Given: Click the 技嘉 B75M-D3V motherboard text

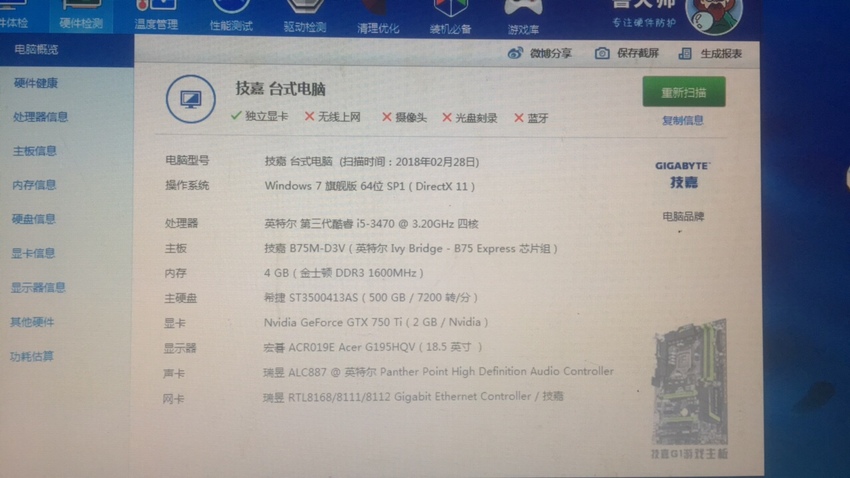Looking at the screenshot, I should point(411,248).
